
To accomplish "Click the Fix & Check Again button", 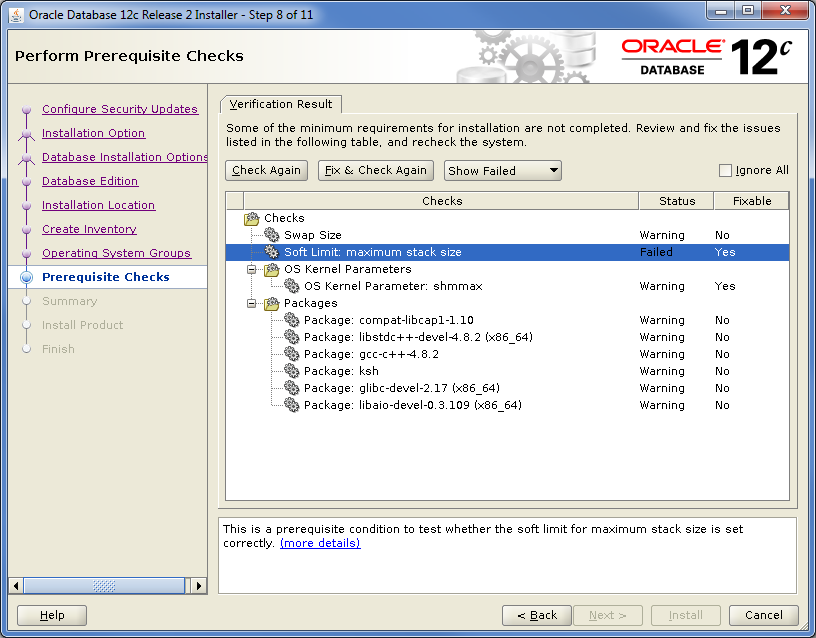I will coord(376,171).
